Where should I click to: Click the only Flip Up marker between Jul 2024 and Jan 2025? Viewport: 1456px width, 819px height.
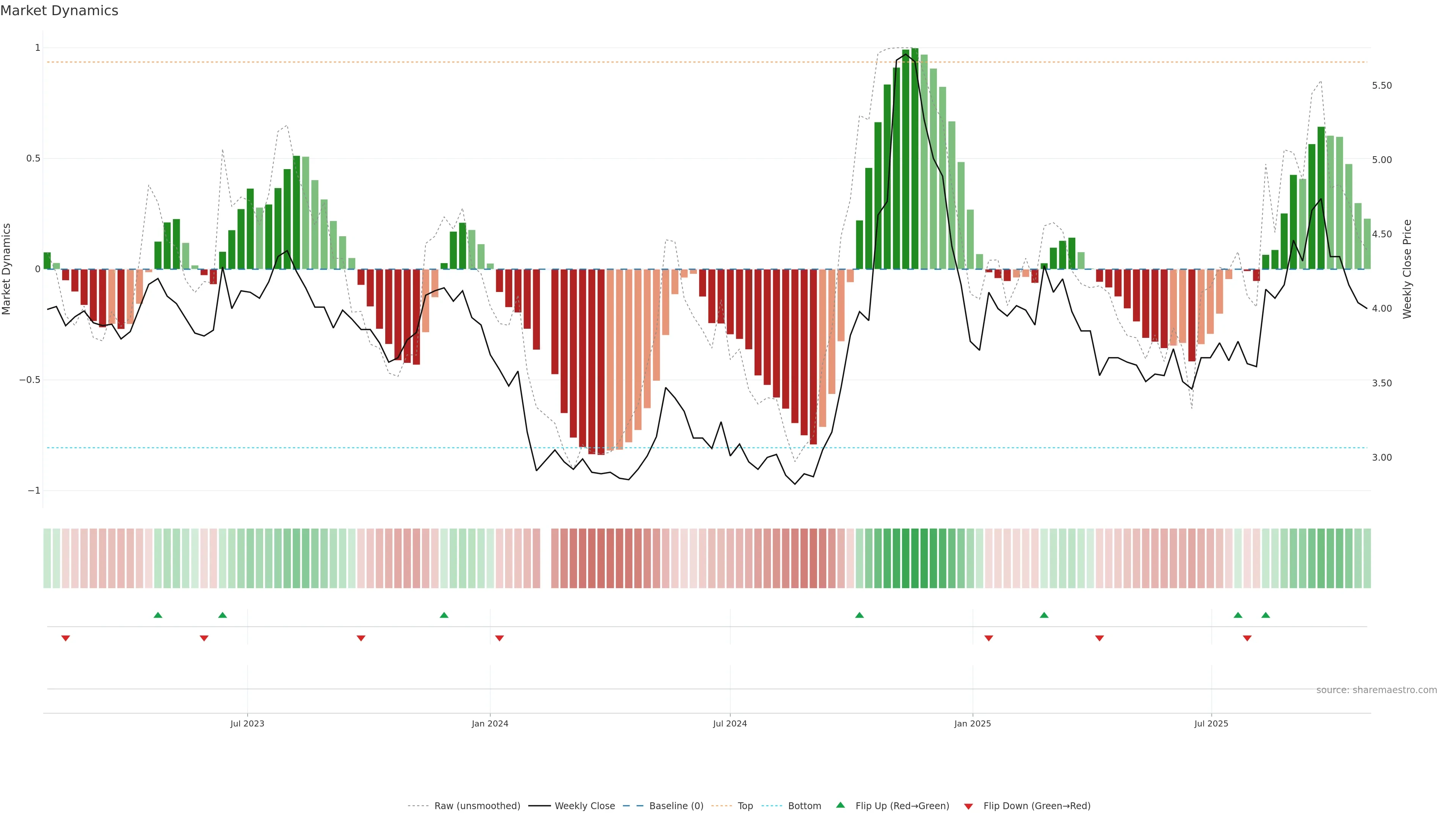coord(859,615)
